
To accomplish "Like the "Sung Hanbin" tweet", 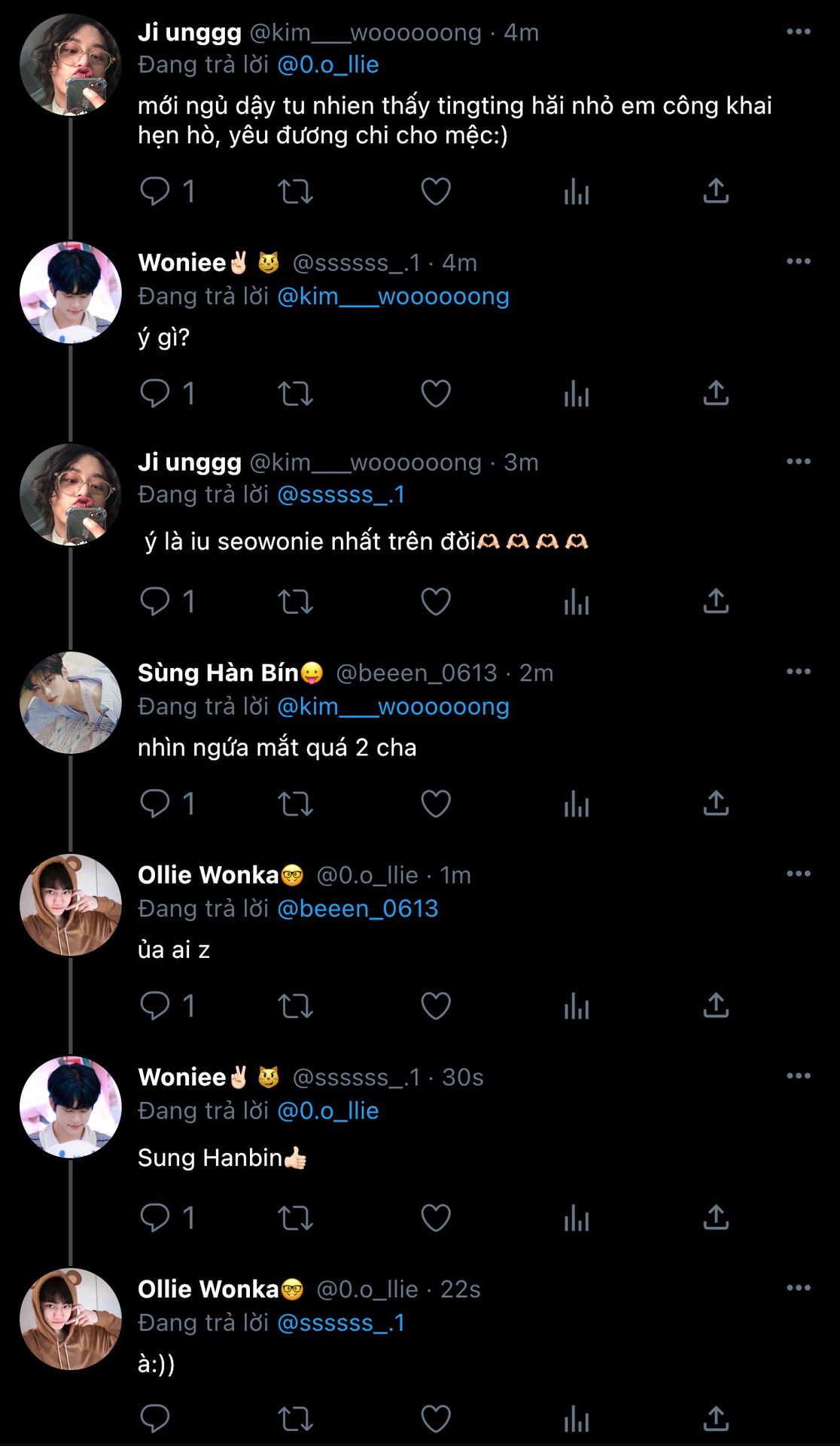I will (x=436, y=1217).
